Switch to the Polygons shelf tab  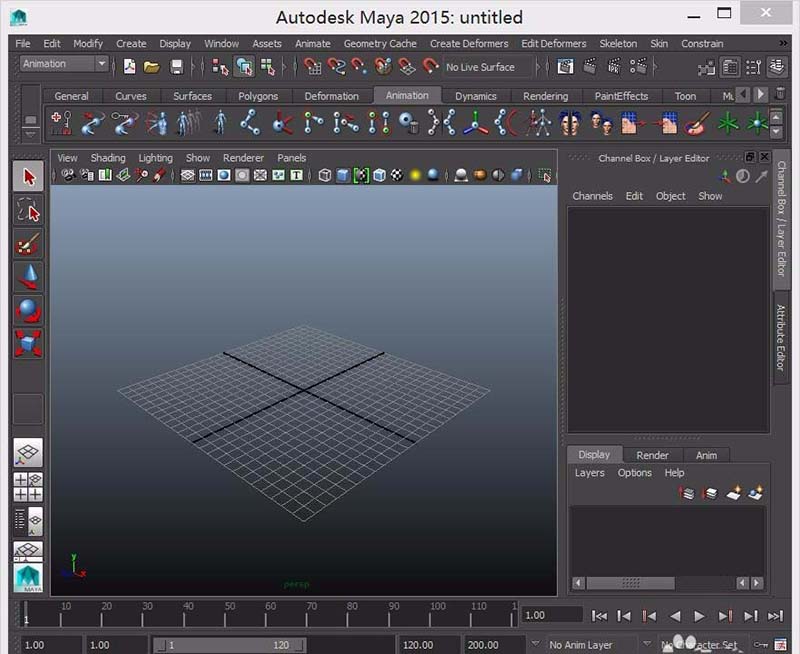tap(258, 96)
